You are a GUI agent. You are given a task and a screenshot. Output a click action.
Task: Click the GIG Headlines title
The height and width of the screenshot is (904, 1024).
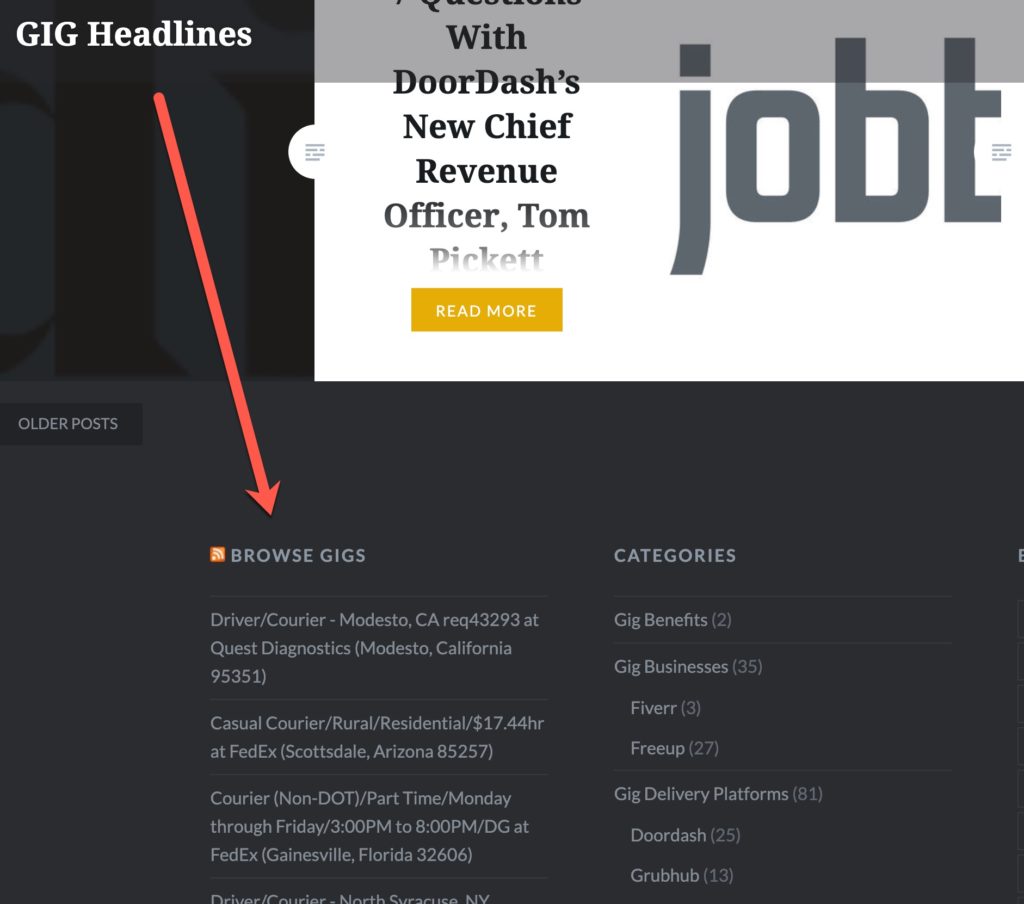134,34
